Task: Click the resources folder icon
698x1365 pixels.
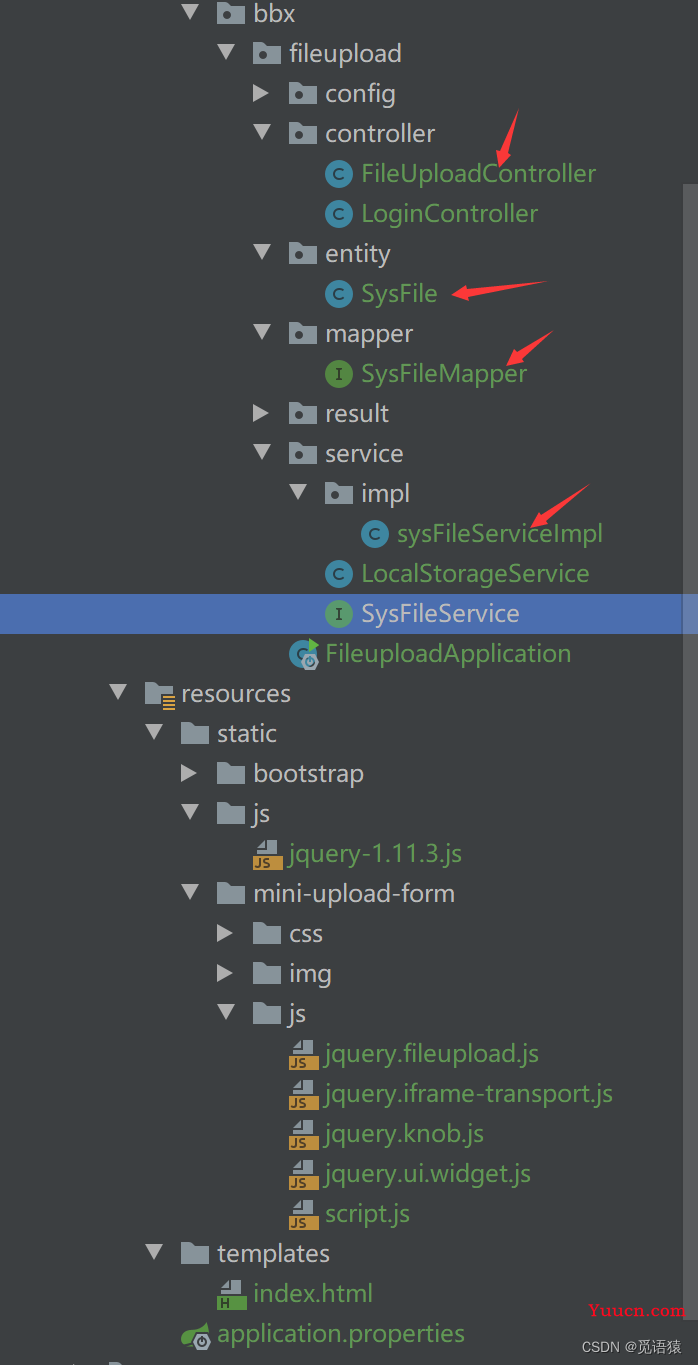Action: tap(160, 694)
